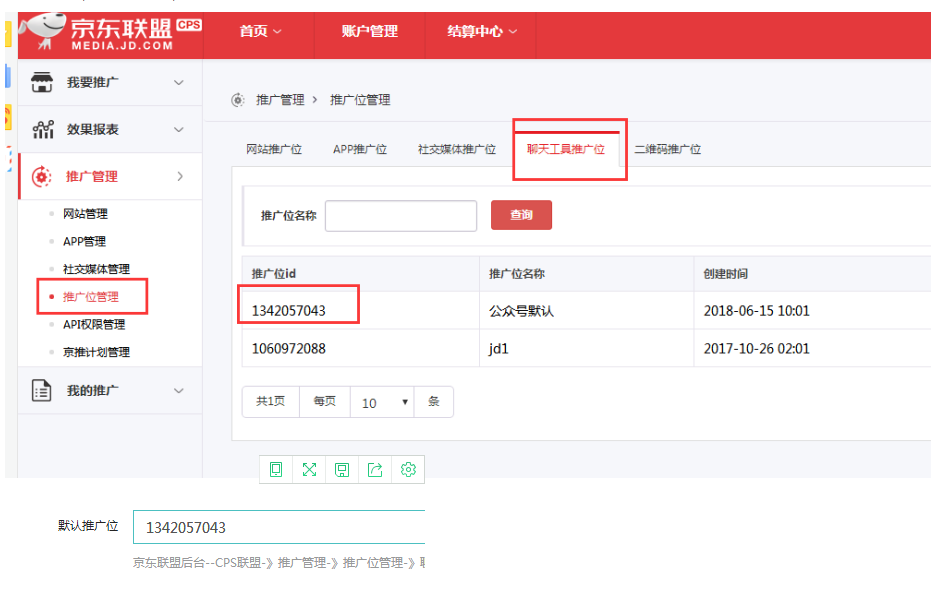The image size is (942, 593).
Task: Click the red 查询 button
Action: (x=521, y=215)
